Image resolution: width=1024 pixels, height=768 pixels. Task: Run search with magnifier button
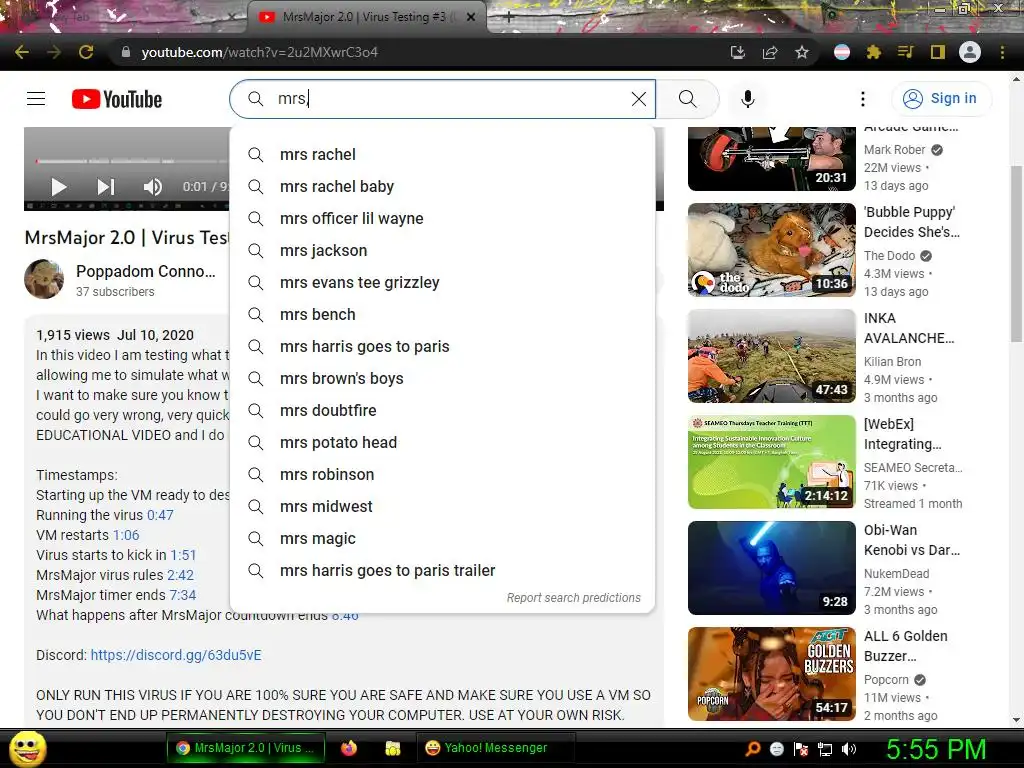pos(687,99)
